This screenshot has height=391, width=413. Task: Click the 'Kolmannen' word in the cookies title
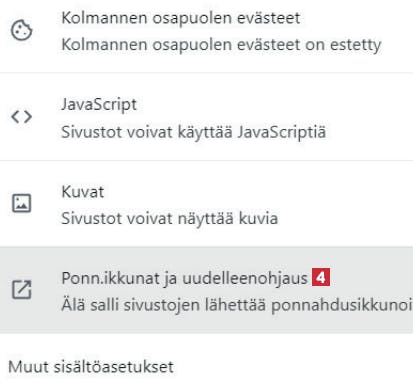(x=104, y=18)
